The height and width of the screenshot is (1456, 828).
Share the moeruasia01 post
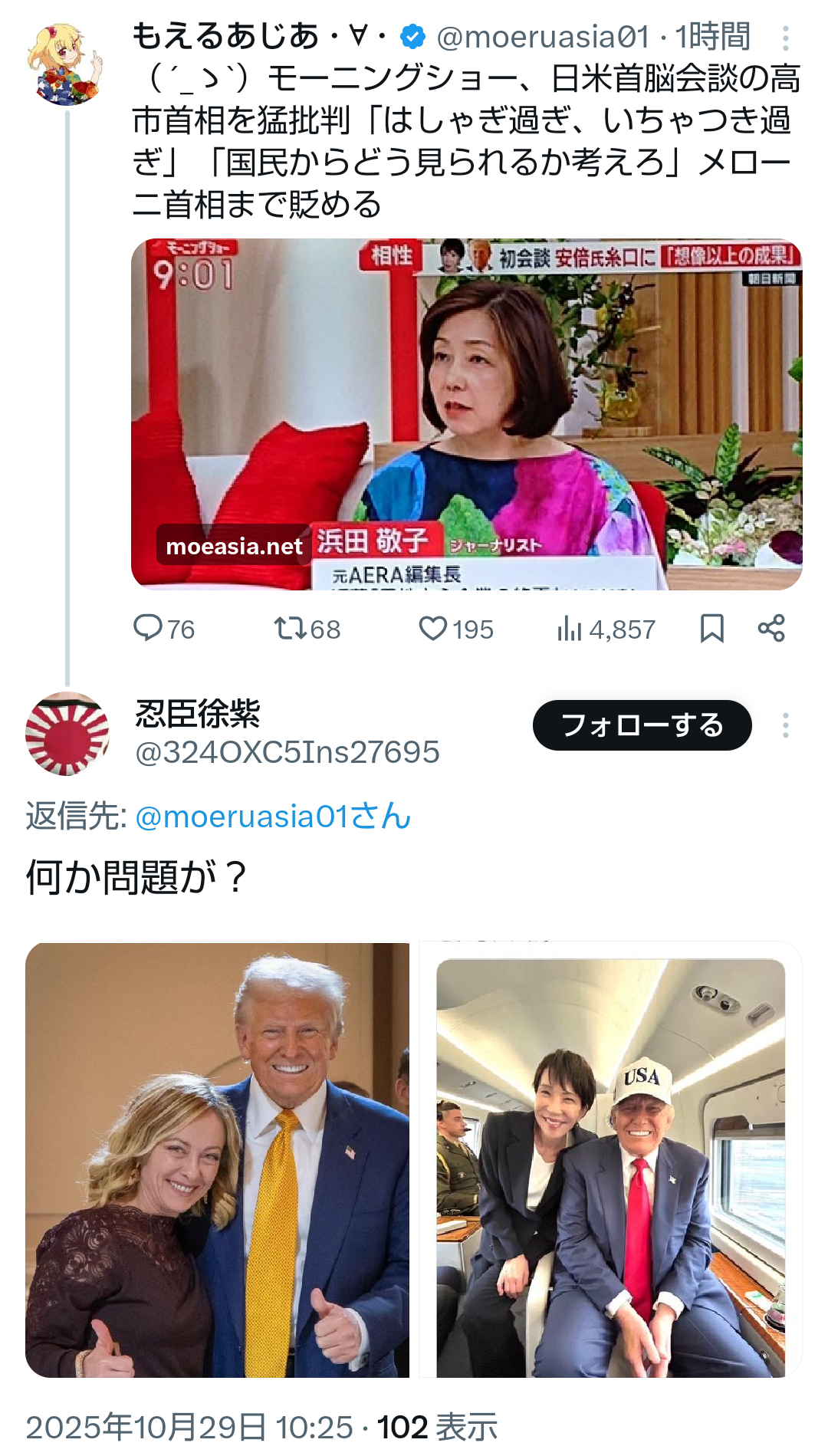pyautogui.click(x=771, y=629)
